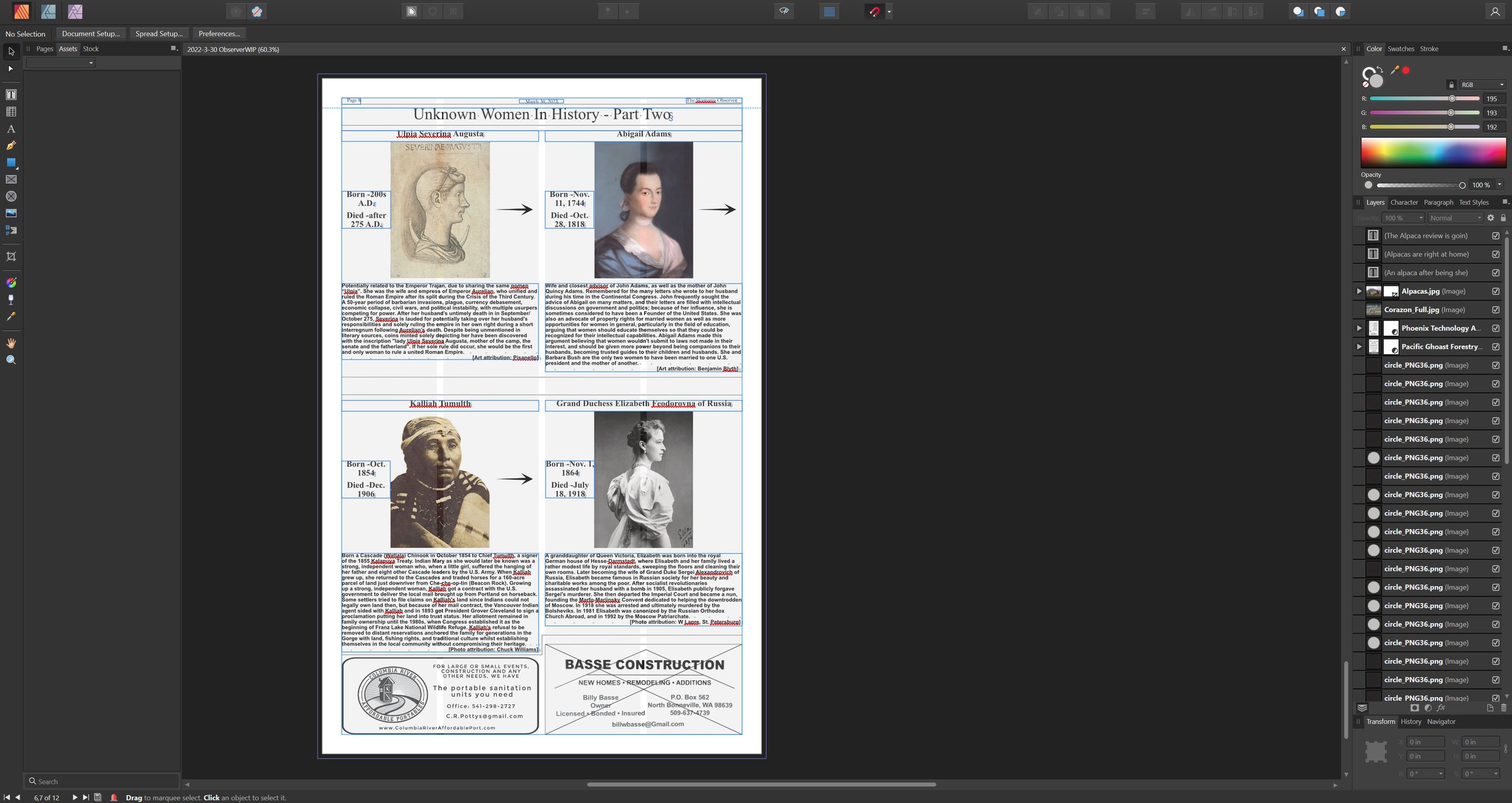The width and height of the screenshot is (1512, 803).
Task: Click the color spectrum picker bar
Action: point(1433,152)
